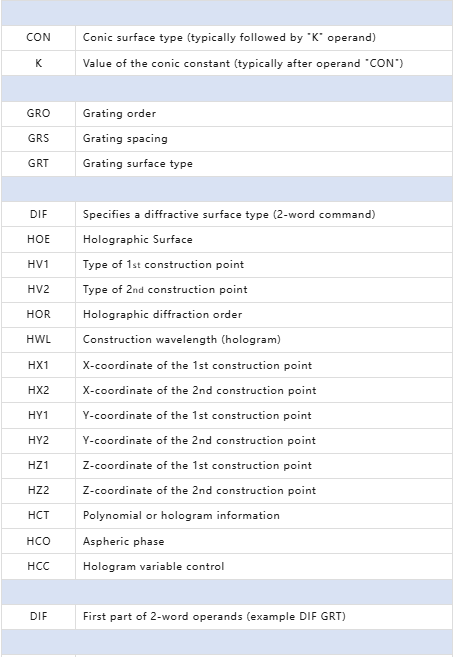The height and width of the screenshot is (657, 454).
Task: Select the HOE Holographic Surface row
Action: (x=227, y=239)
